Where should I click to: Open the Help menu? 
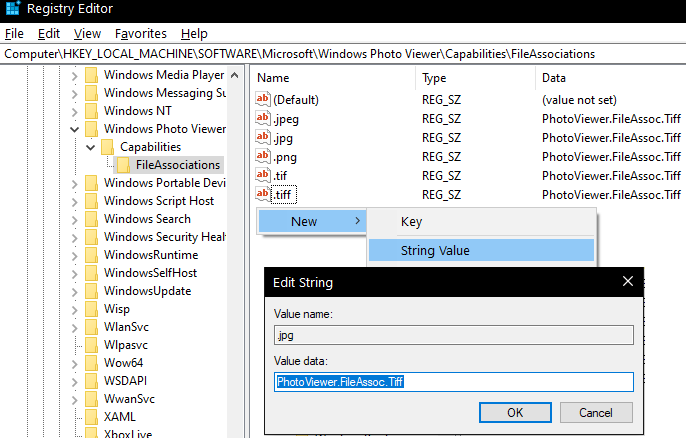pyautogui.click(x=194, y=33)
